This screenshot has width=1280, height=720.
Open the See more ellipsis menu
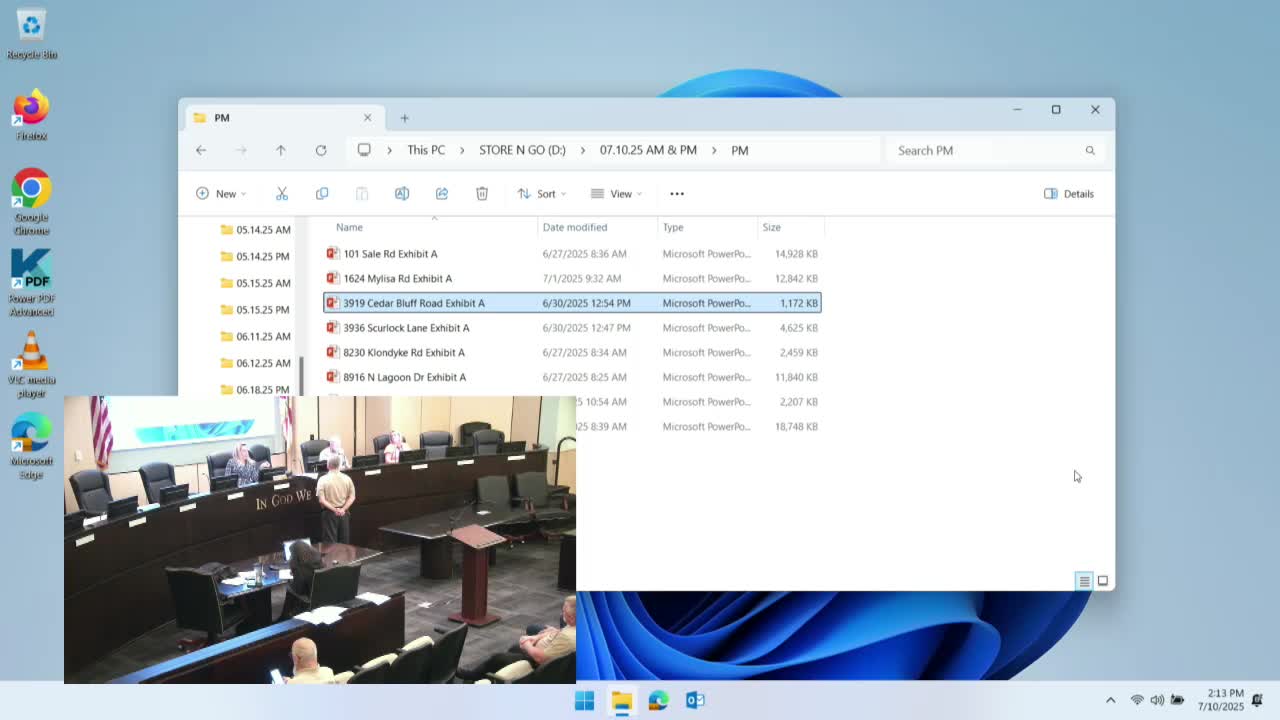click(677, 193)
